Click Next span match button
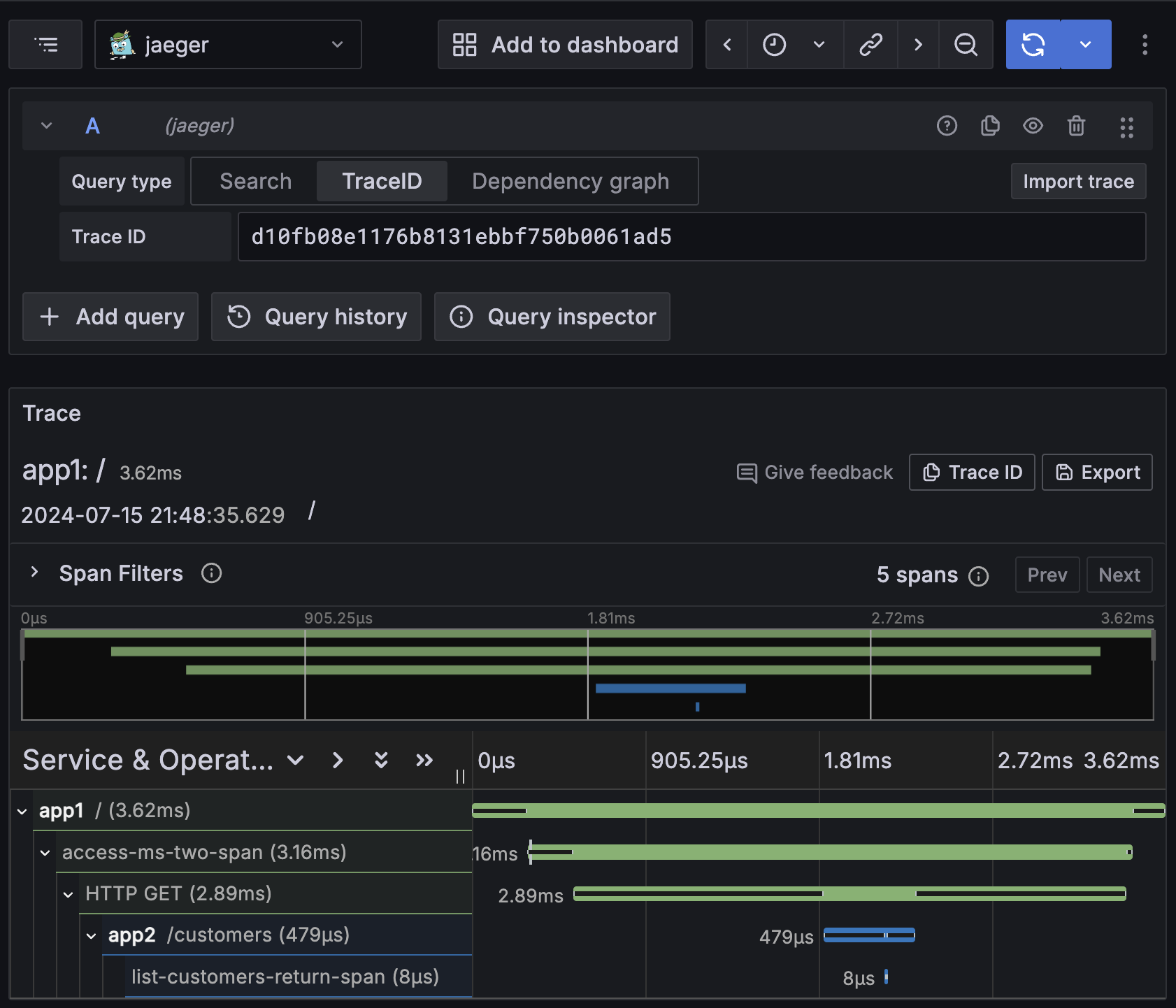The height and width of the screenshot is (1008, 1176). click(1119, 575)
